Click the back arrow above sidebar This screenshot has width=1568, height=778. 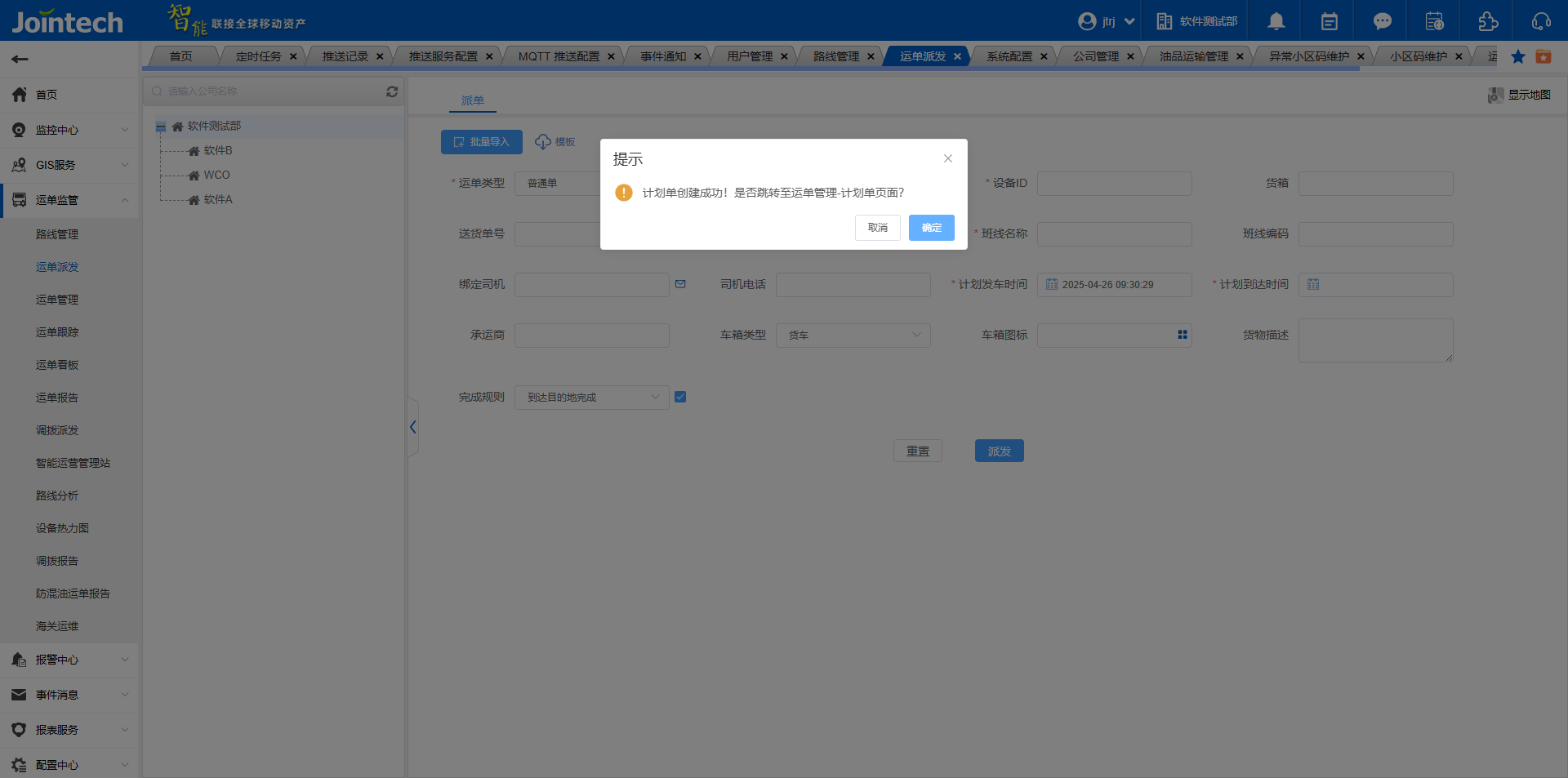coord(20,59)
